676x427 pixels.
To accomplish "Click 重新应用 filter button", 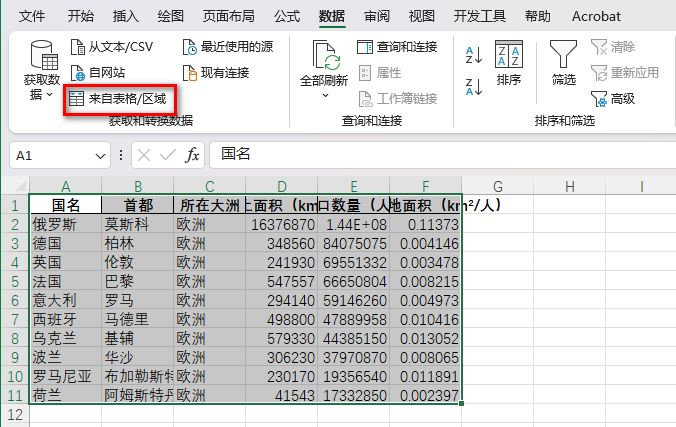I will 625,72.
